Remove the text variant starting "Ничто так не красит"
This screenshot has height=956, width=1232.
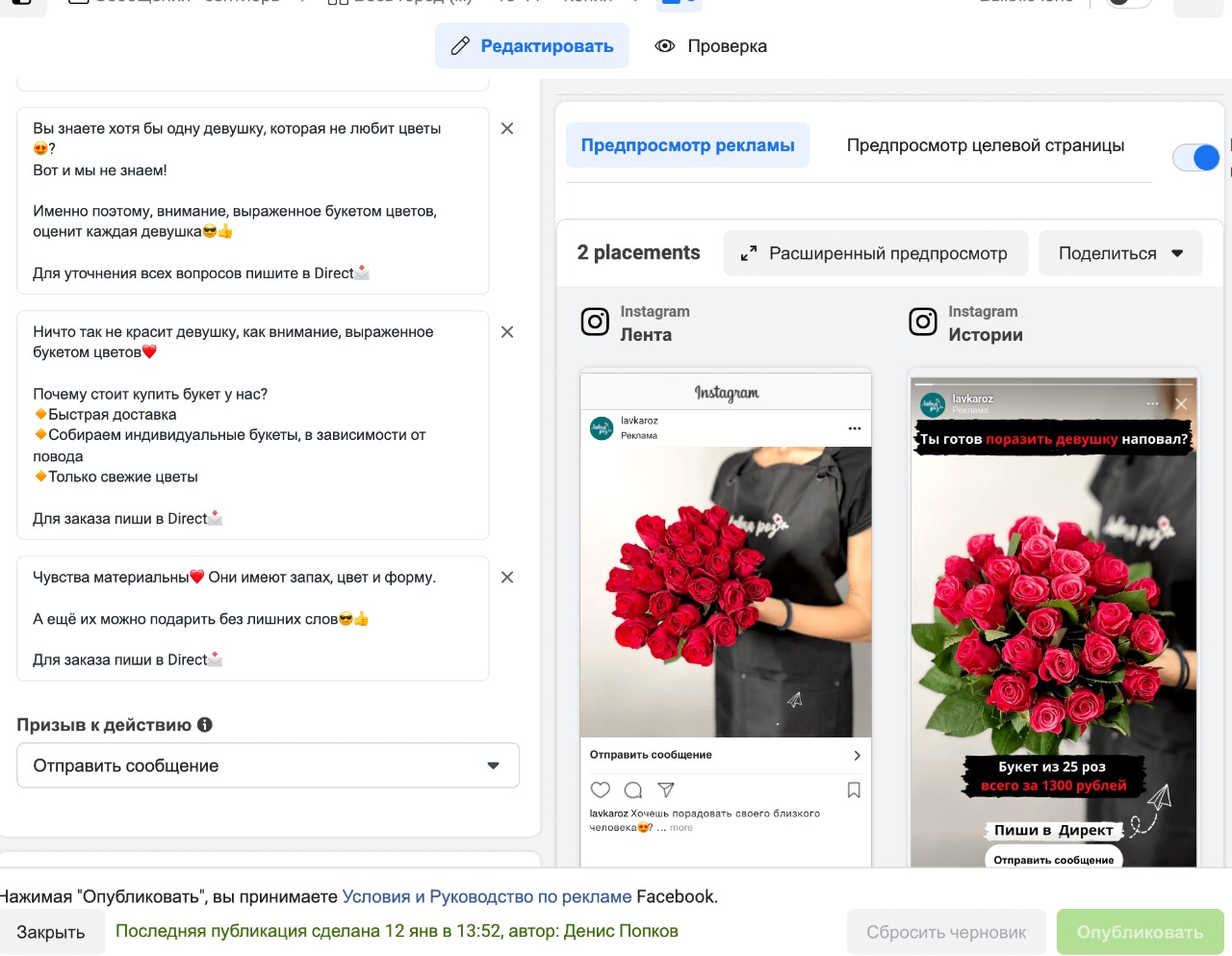click(x=507, y=332)
